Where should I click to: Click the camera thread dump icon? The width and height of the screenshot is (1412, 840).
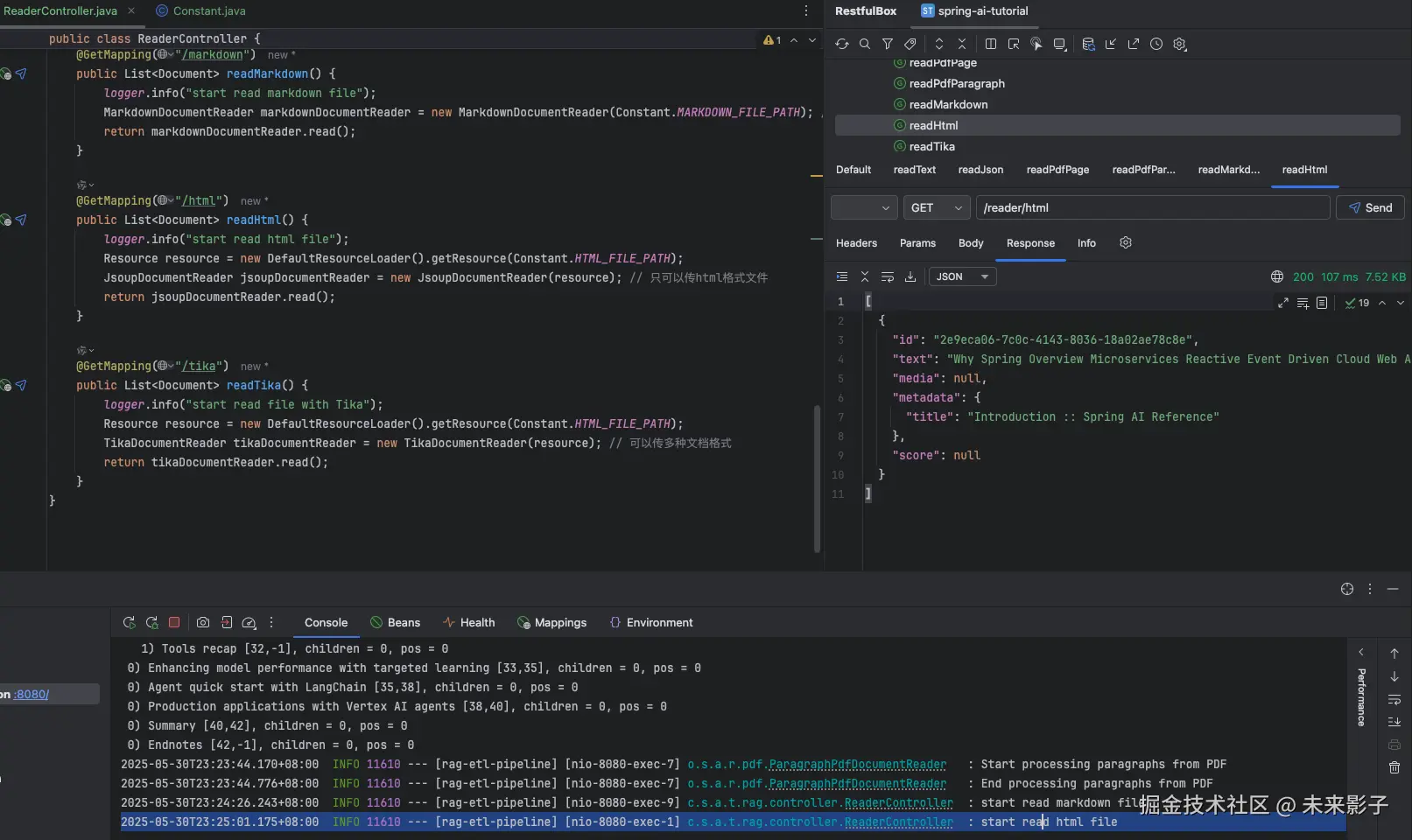click(203, 622)
